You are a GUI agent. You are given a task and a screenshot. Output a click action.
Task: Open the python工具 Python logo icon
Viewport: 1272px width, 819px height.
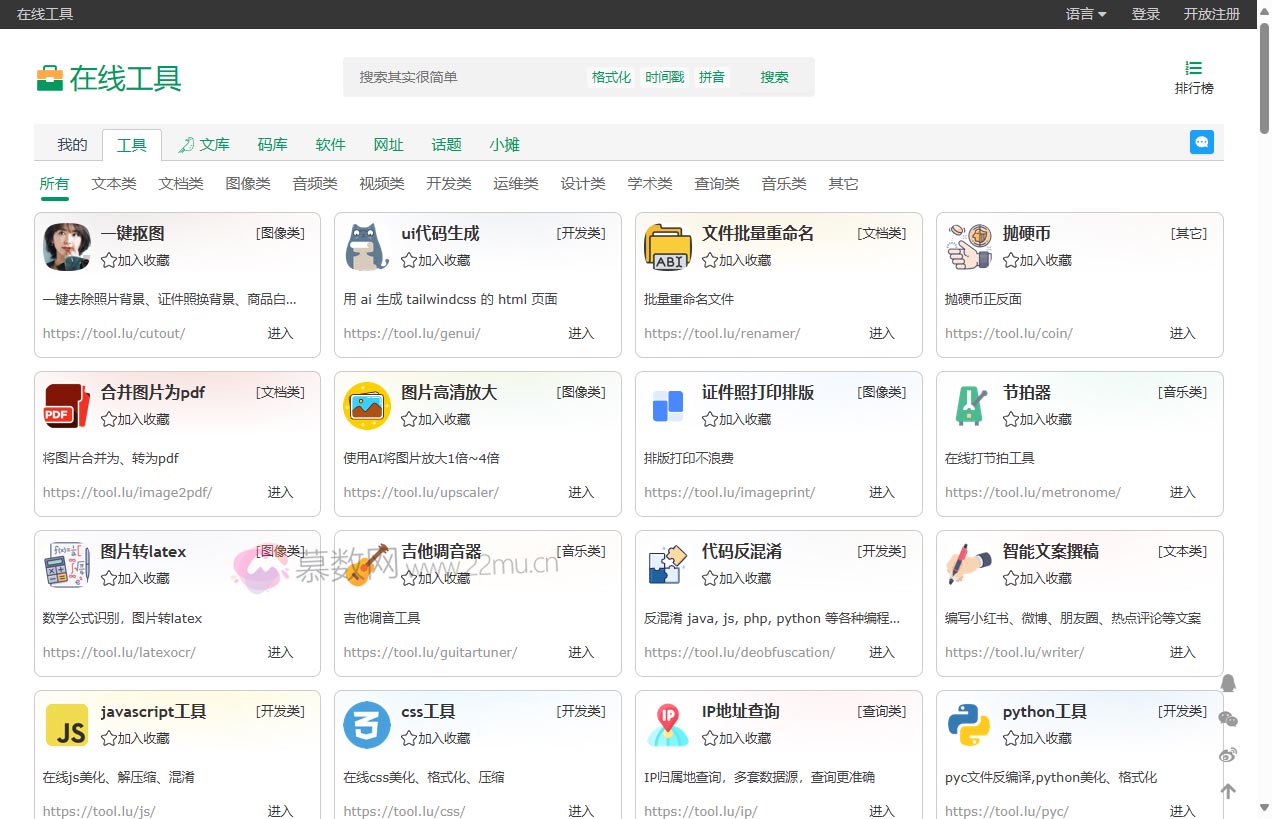click(968, 725)
